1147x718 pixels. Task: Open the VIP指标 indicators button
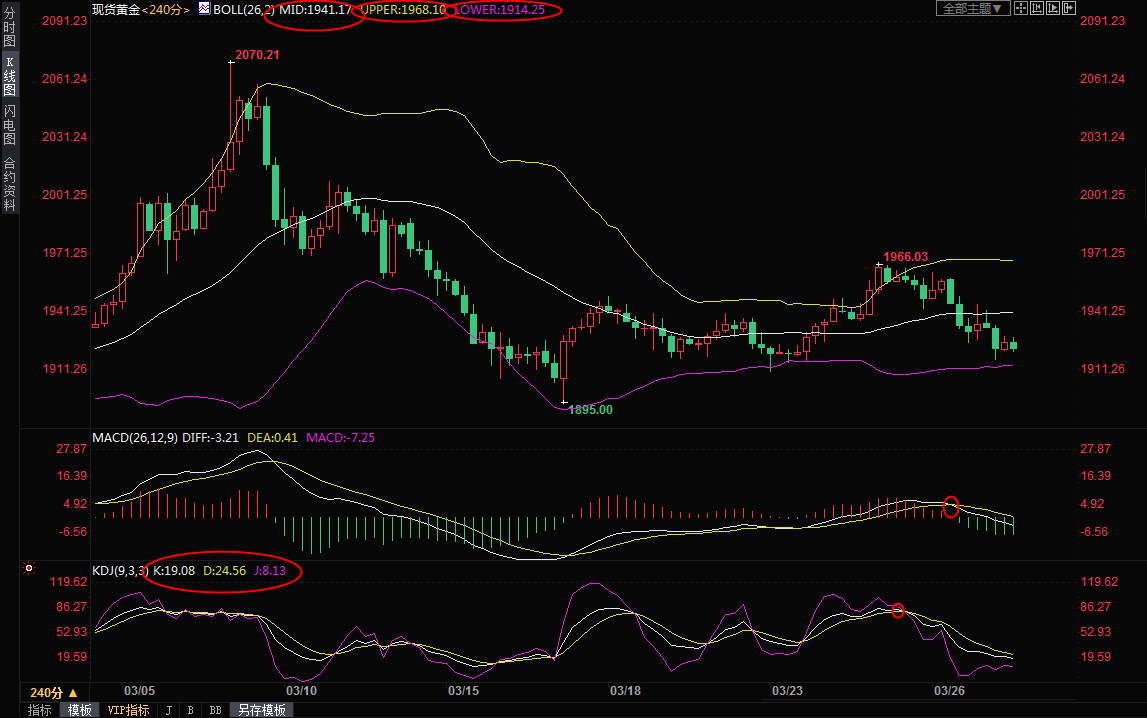click(127, 710)
